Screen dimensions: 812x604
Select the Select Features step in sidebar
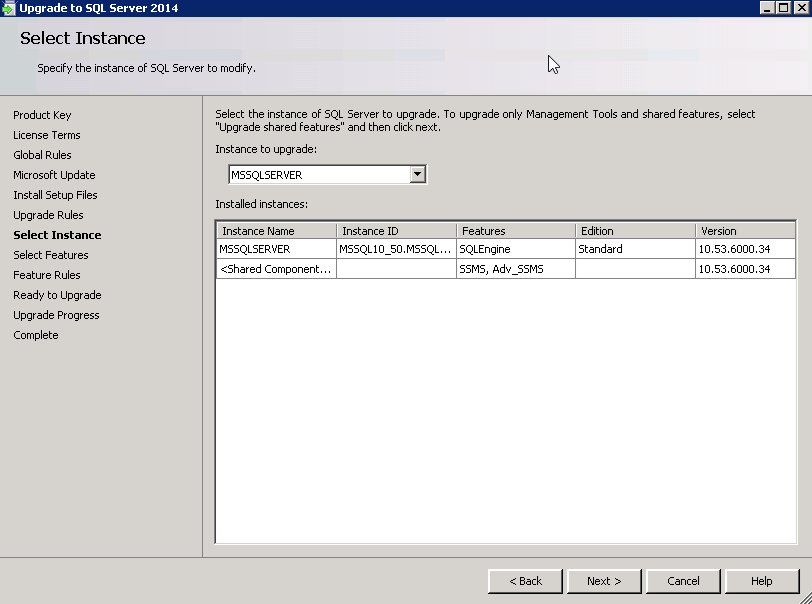51,255
